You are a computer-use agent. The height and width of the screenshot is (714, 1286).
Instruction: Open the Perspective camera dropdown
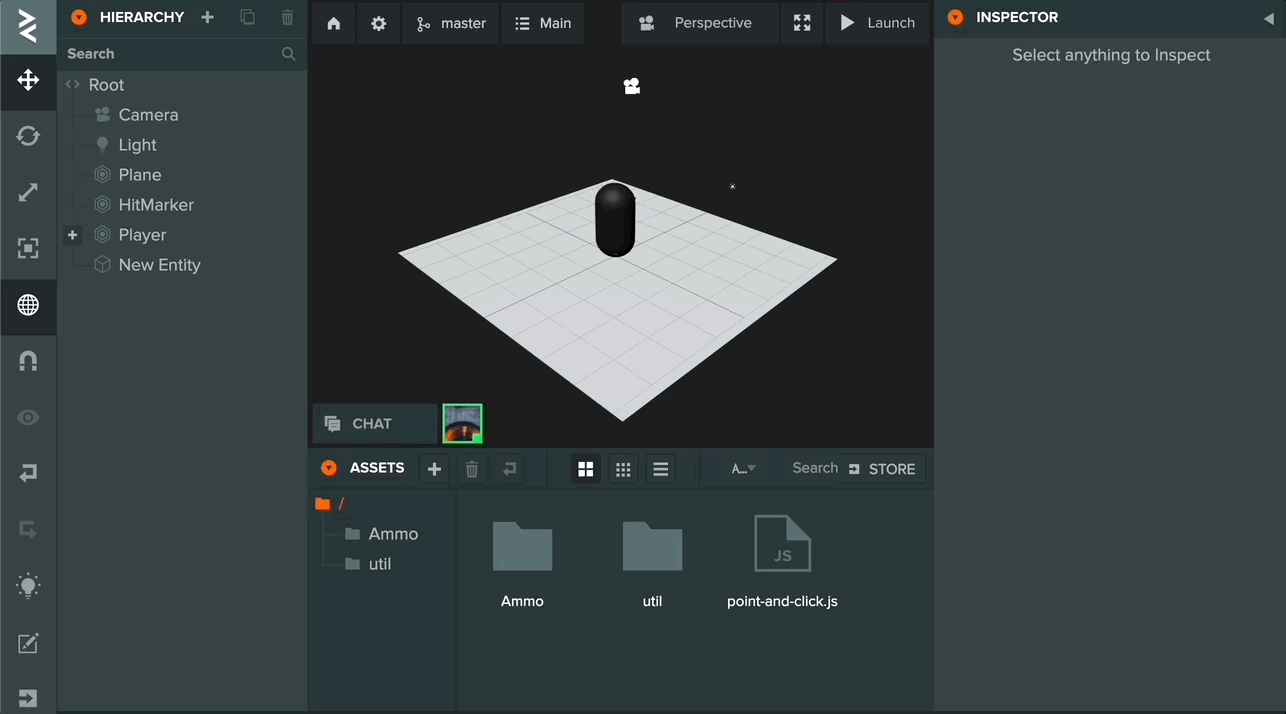coord(700,23)
